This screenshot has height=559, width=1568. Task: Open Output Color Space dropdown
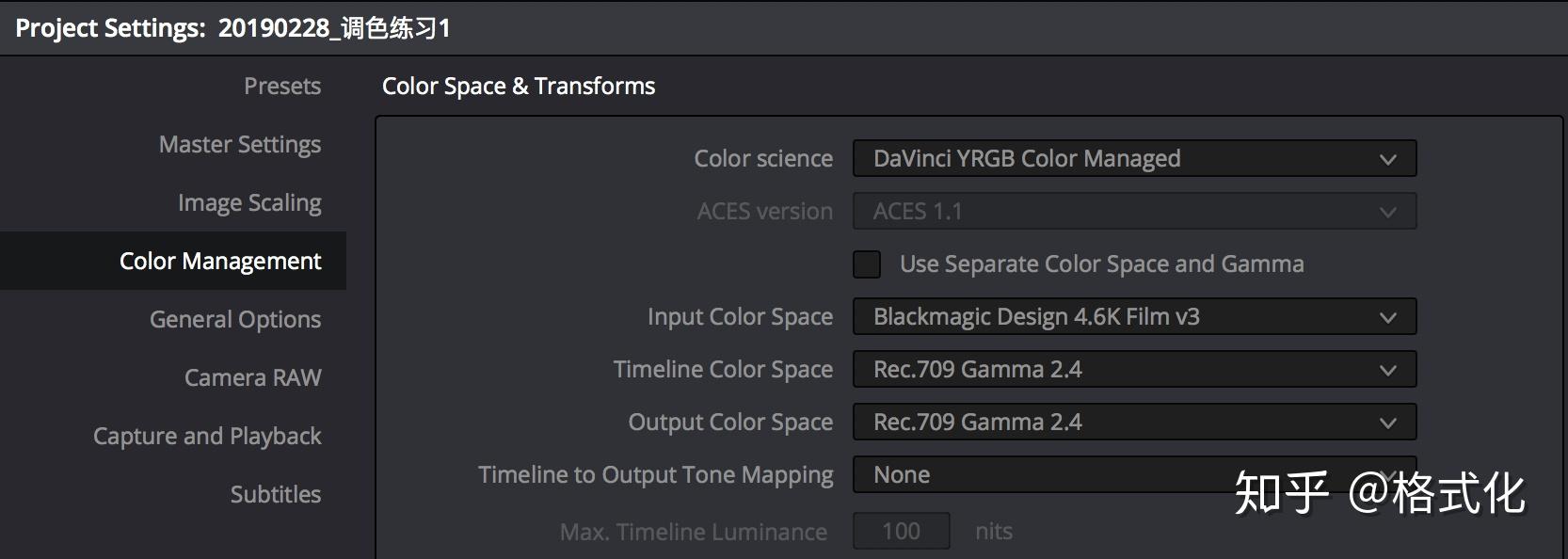point(1133,423)
